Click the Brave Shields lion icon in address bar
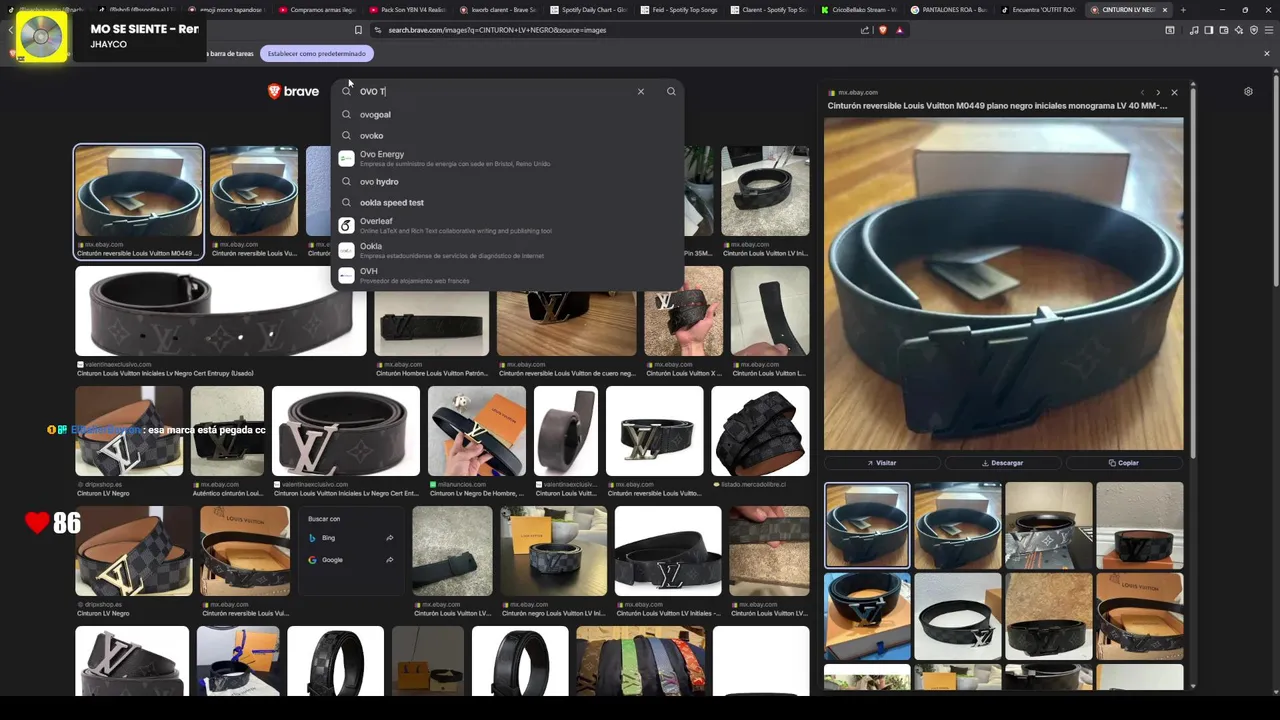Viewport: 1280px width, 720px height. pyautogui.click(x=882, y=30)
